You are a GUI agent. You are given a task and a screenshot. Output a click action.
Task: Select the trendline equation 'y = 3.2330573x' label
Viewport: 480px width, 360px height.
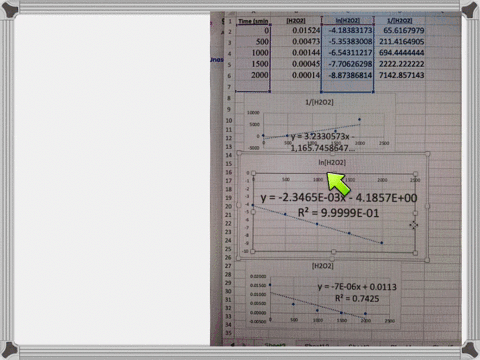coord(323,142)
